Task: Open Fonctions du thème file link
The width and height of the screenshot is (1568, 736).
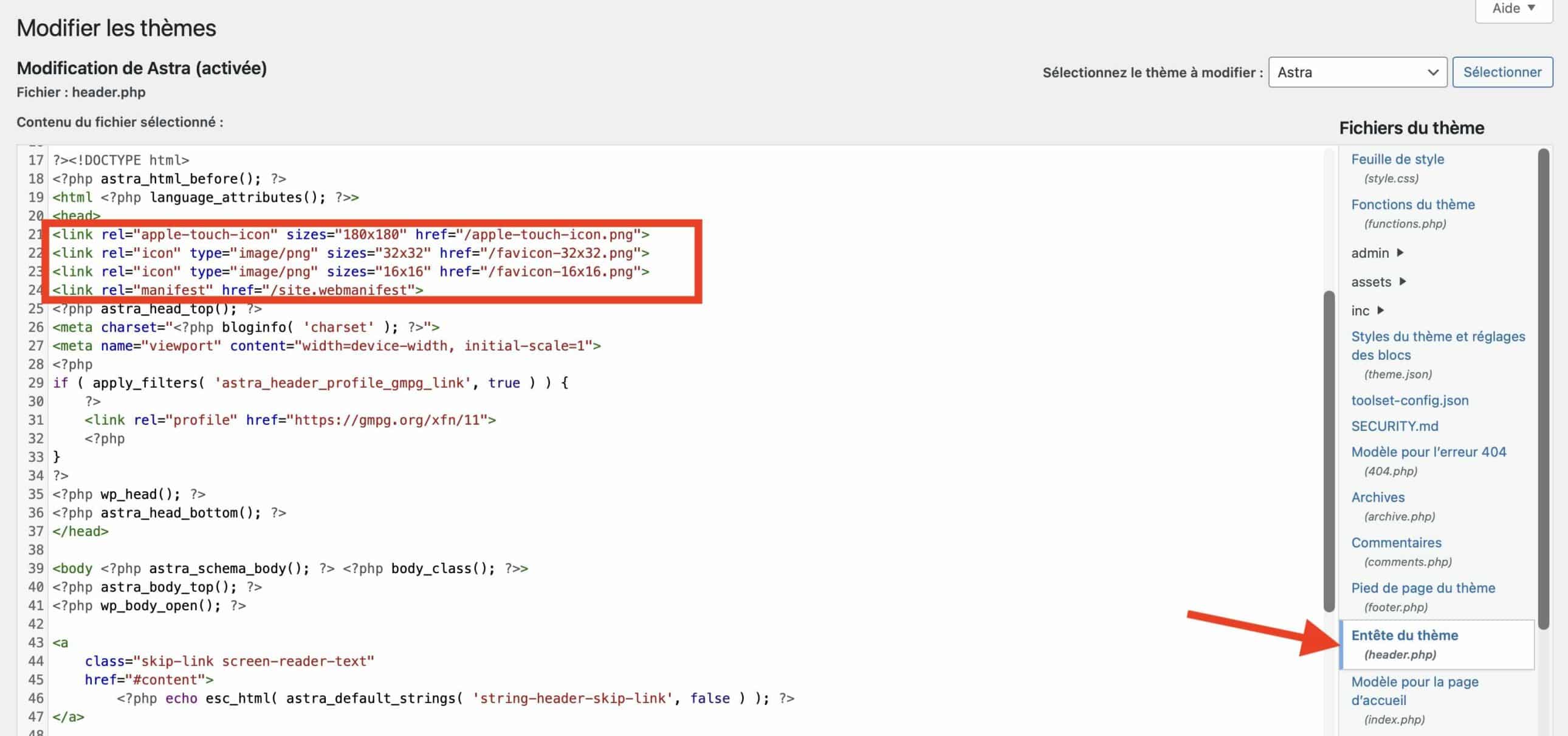Action: pos(1413,205)
